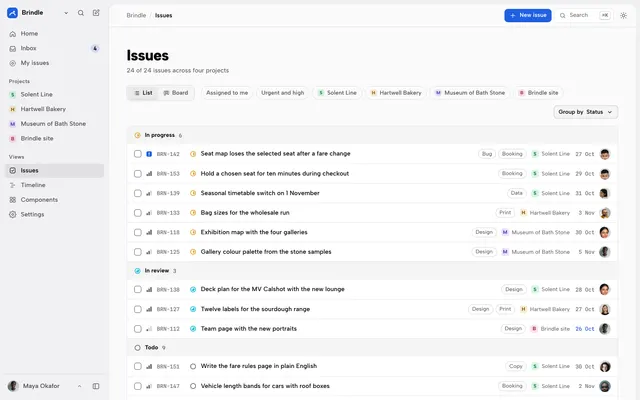Image resolution: width=640 pixels, height=400 pixels.
Task: Apply the Assigned to me filter
Action: [227, 93]
